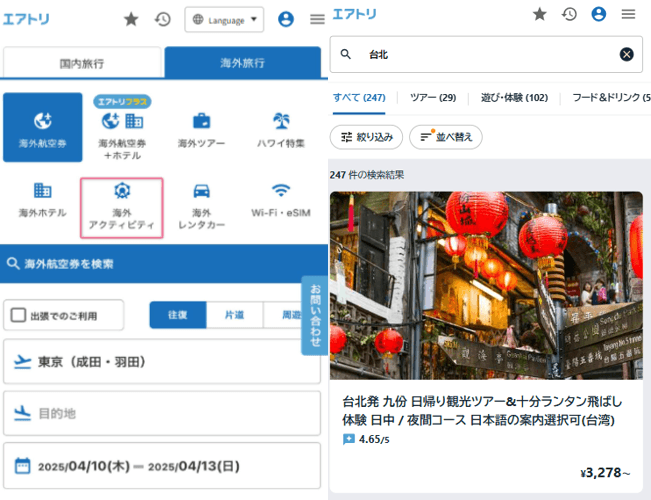Click the お問い合わせ contact side button
Image resolution: width=651 pixels, height=500 pixels.
pos(315,316)
